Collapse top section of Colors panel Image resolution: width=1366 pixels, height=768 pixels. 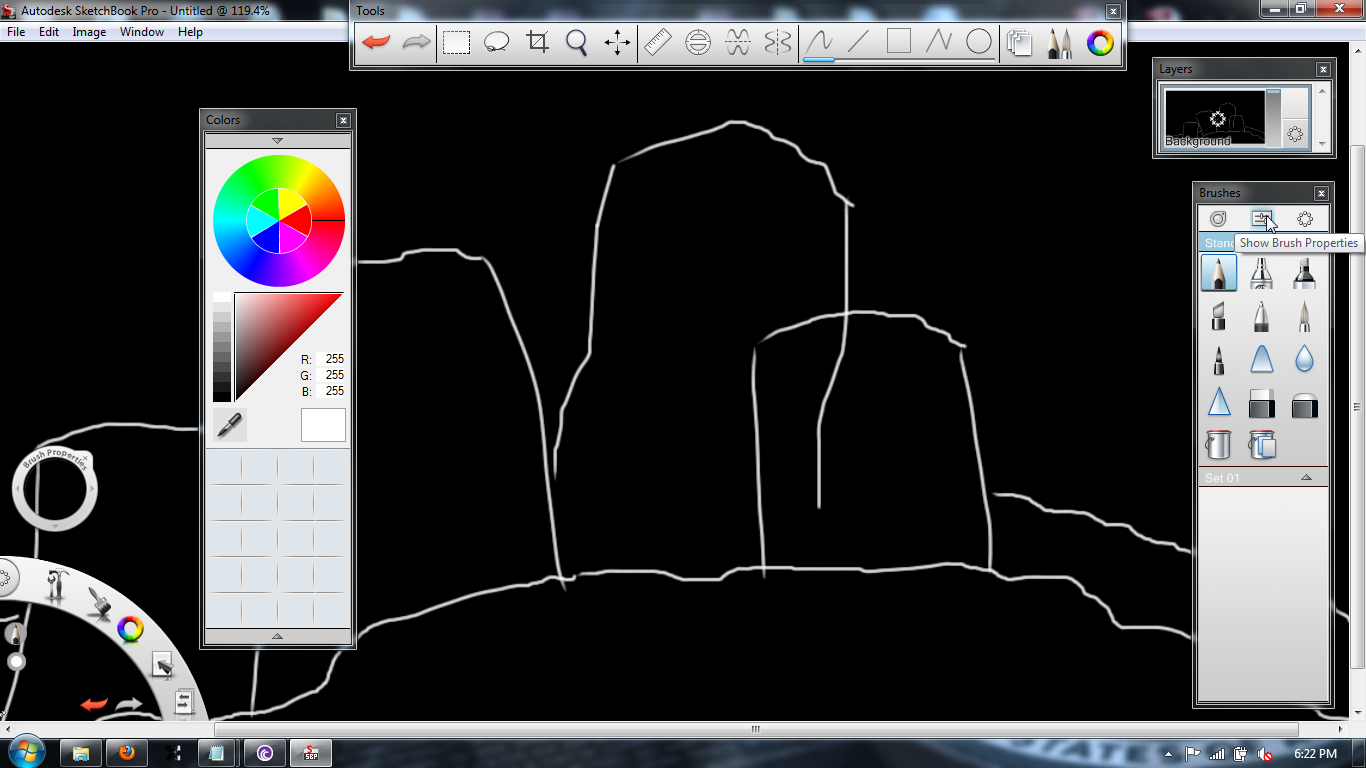pos(278,141)
